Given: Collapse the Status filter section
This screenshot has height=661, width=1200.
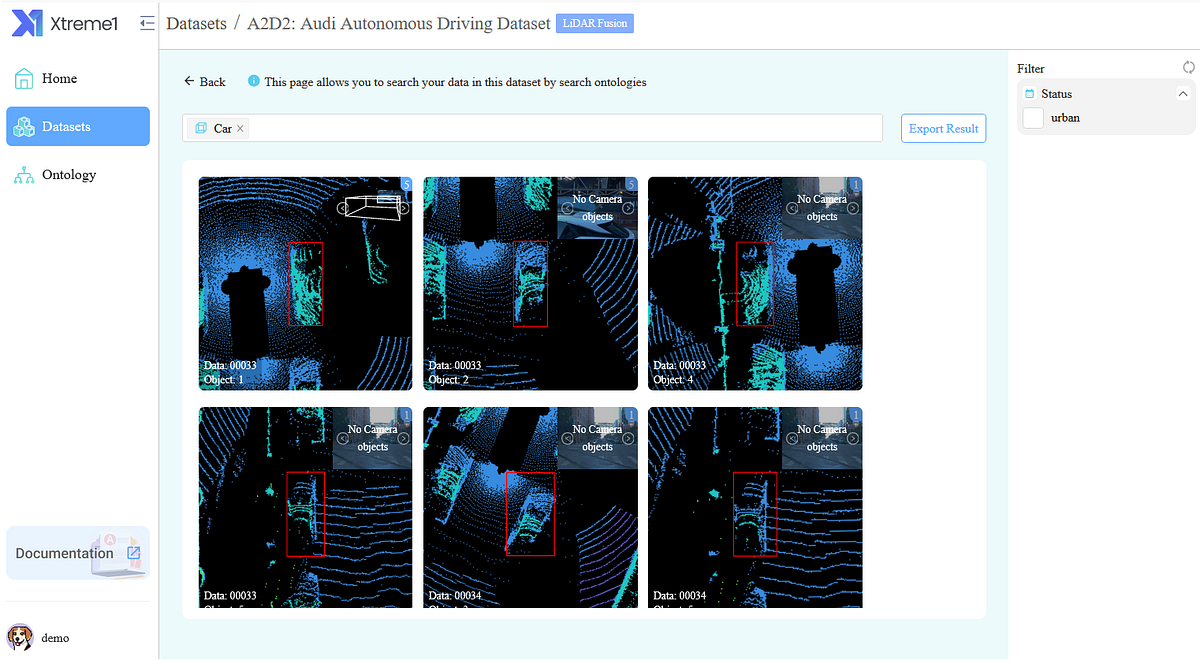Looking at the screenshot, I should (x=1183, y=93).
